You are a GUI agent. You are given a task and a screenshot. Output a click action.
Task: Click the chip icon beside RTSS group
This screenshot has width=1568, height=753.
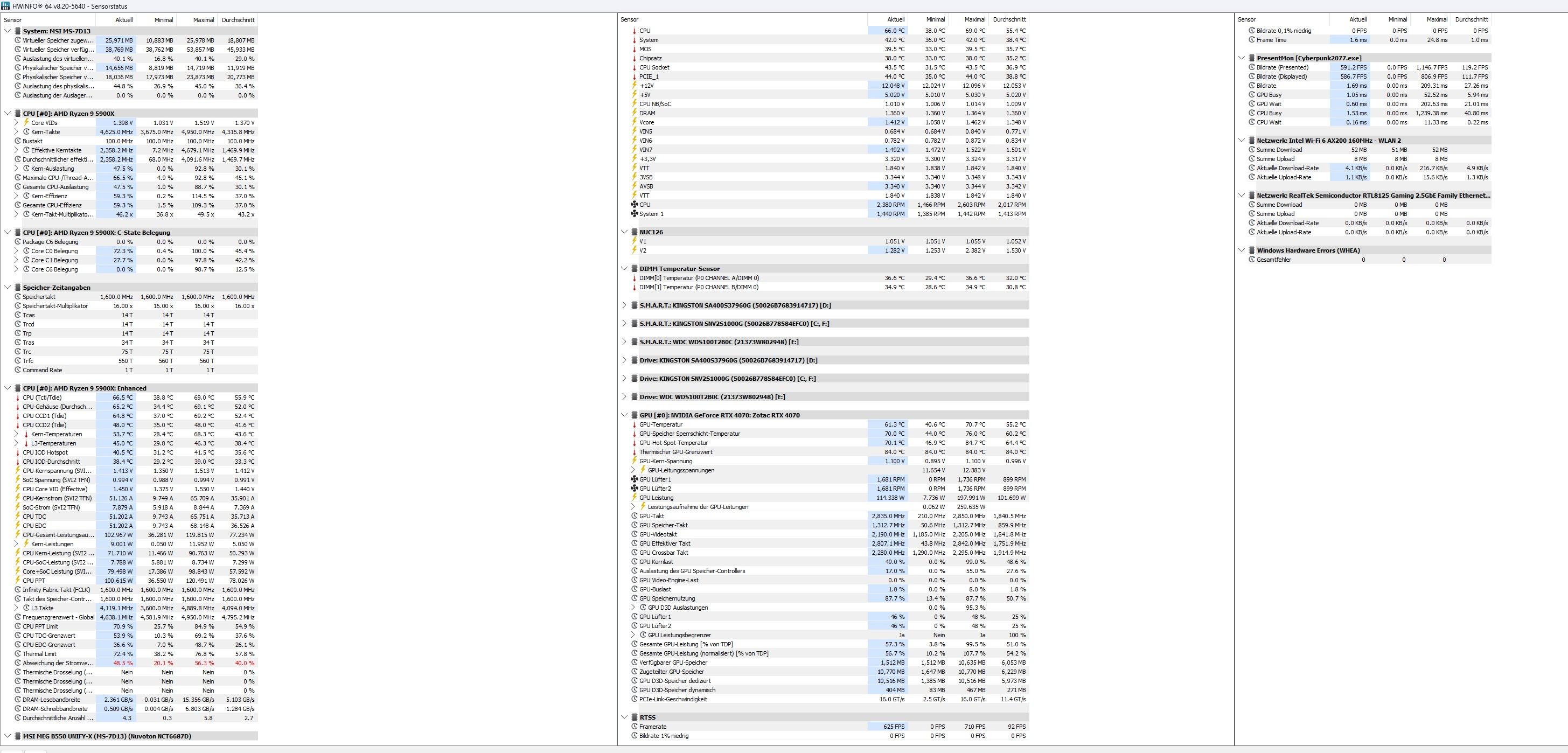[635, 717]
